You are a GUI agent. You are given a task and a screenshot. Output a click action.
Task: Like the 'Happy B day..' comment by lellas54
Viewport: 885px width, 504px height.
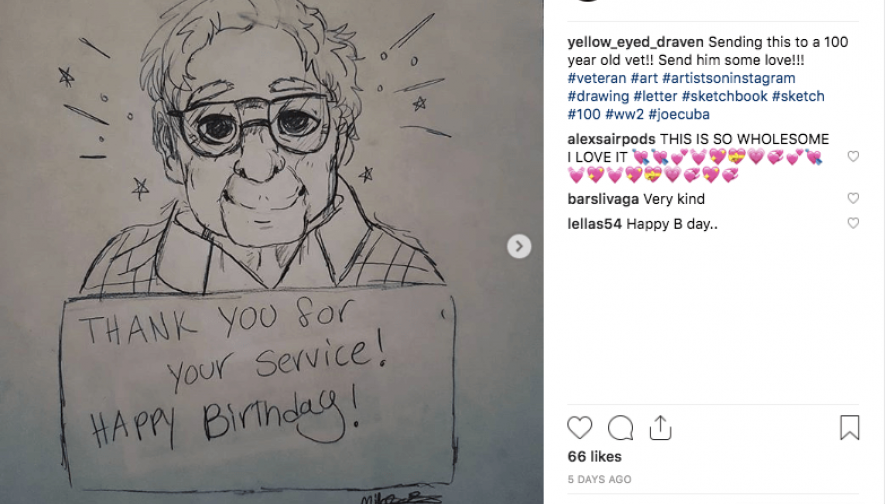coord(853,224)
